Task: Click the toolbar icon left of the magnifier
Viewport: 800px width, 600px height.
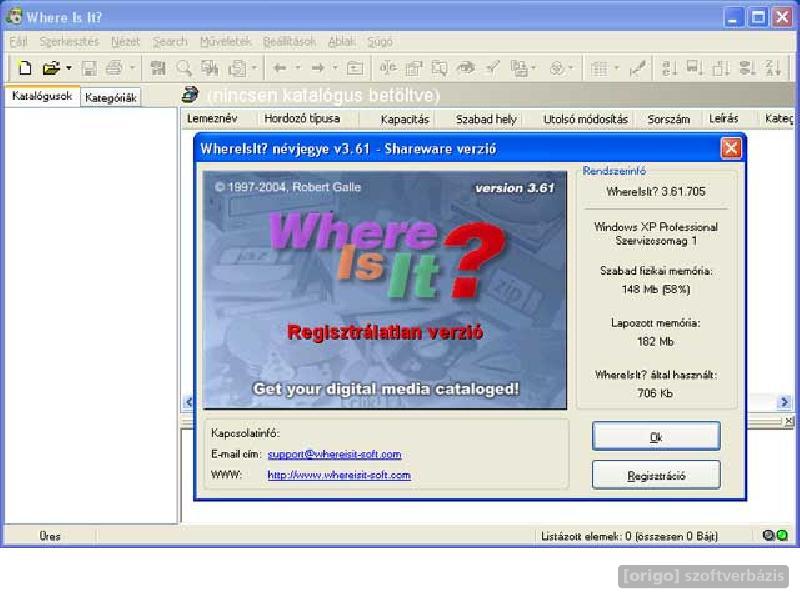Action: pos(158,67)
